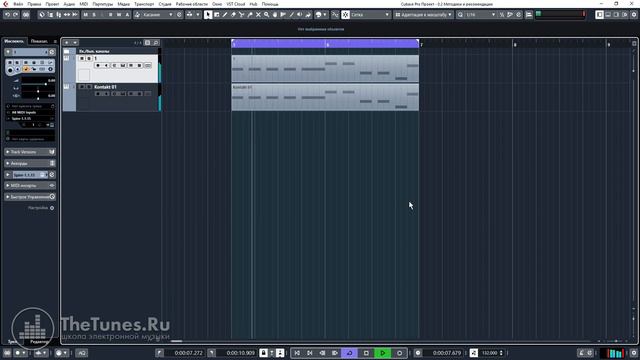Expand the MIDI-инсерты section

(x=30, y=185)
